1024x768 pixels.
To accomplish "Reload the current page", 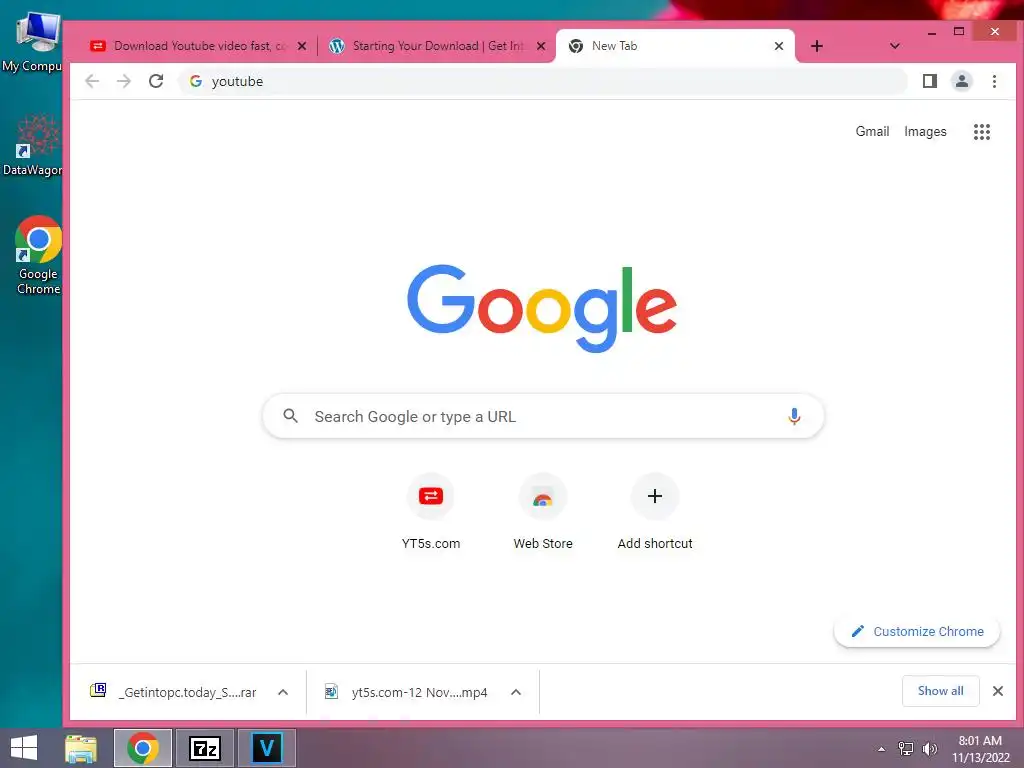I will 155,81.
